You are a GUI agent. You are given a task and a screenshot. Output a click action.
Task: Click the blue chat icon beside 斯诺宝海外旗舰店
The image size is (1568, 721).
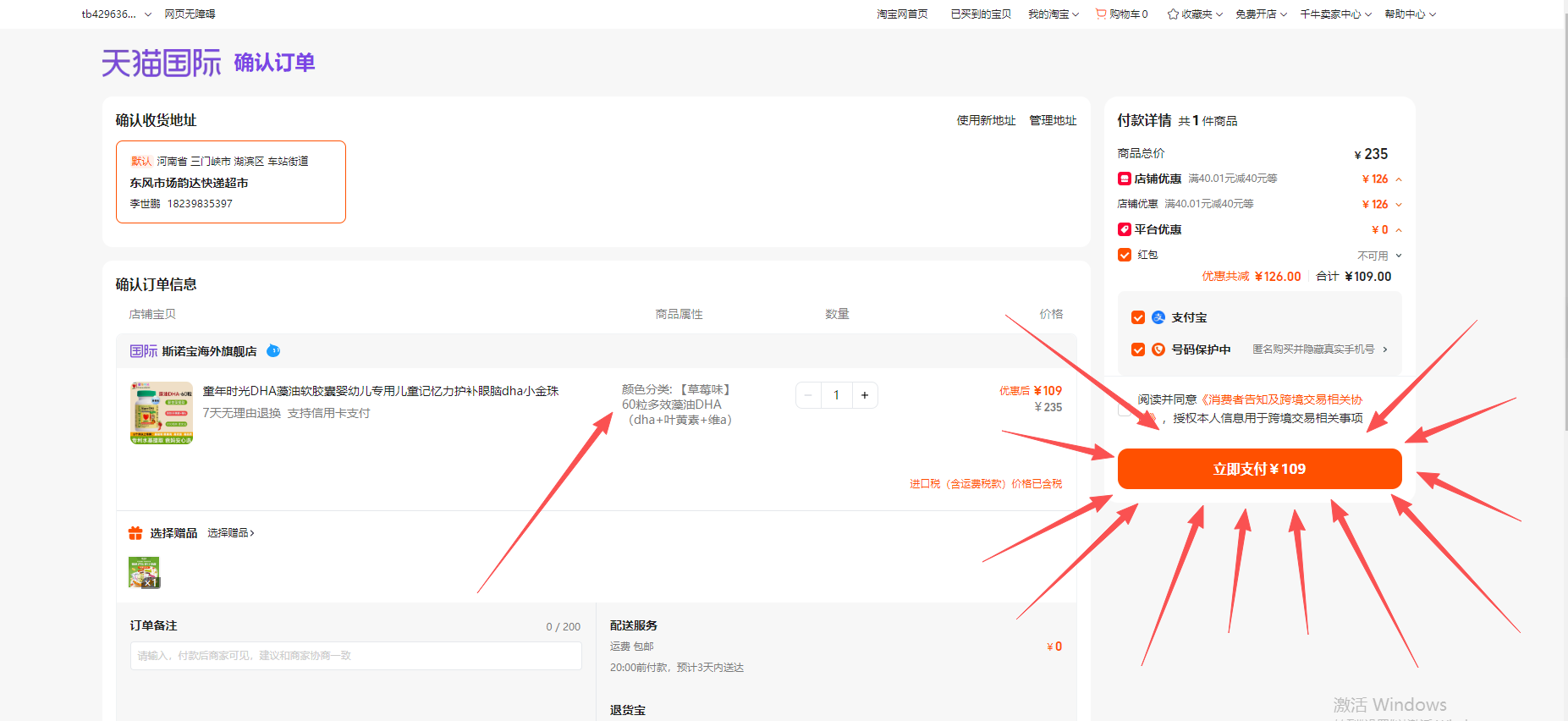coord(273,350)
